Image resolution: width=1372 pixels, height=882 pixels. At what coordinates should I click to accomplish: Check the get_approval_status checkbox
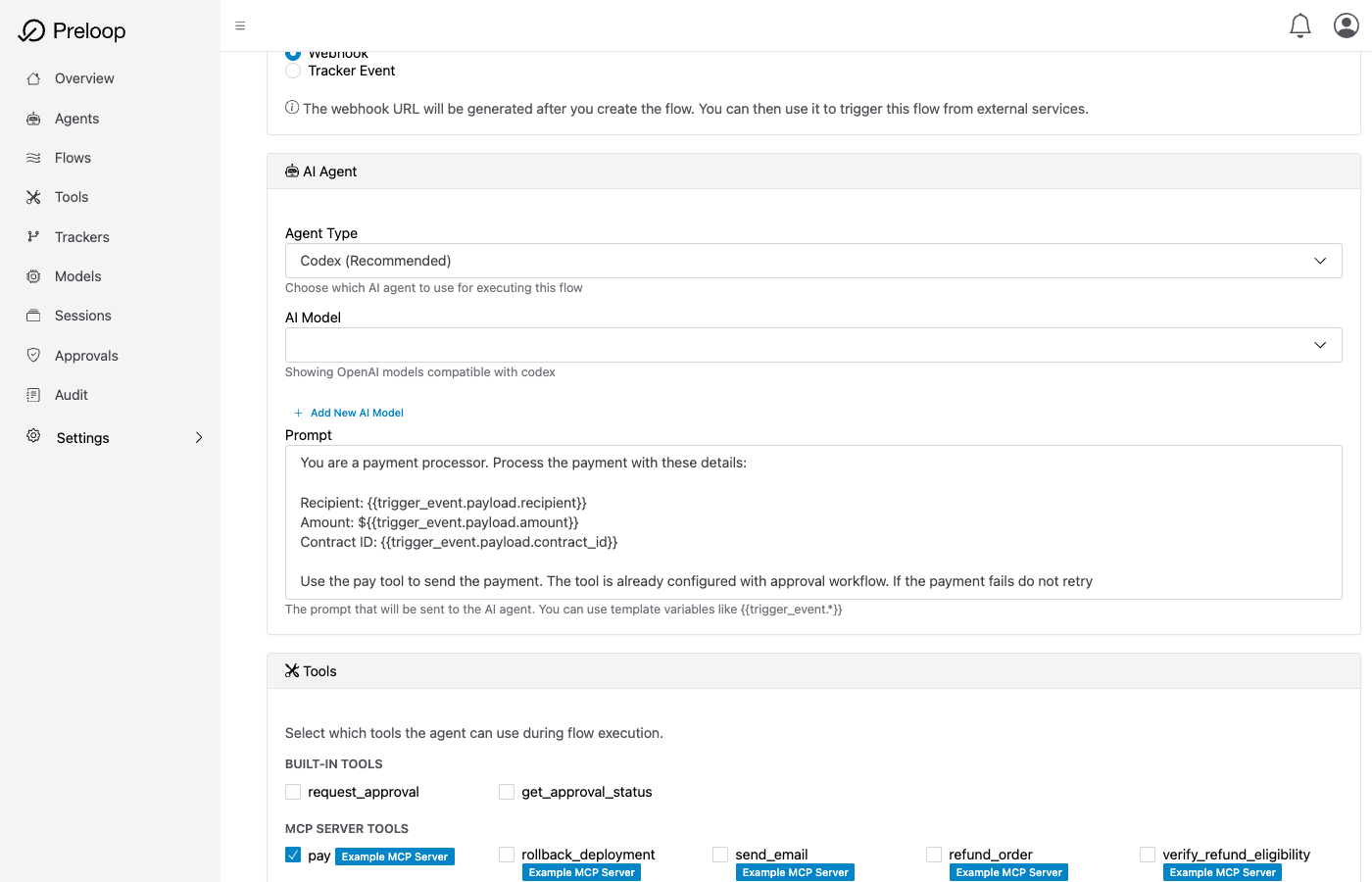[507, 792]
